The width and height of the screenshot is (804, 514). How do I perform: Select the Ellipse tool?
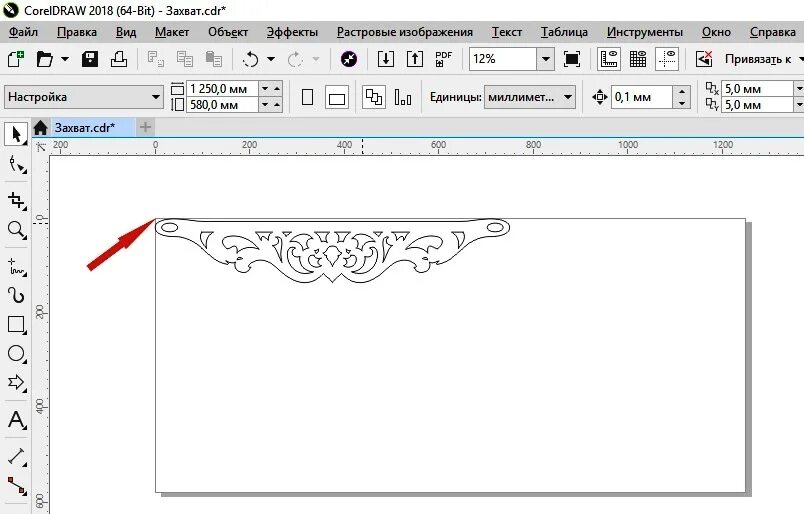pyautogui.click(x=16, y=353)
